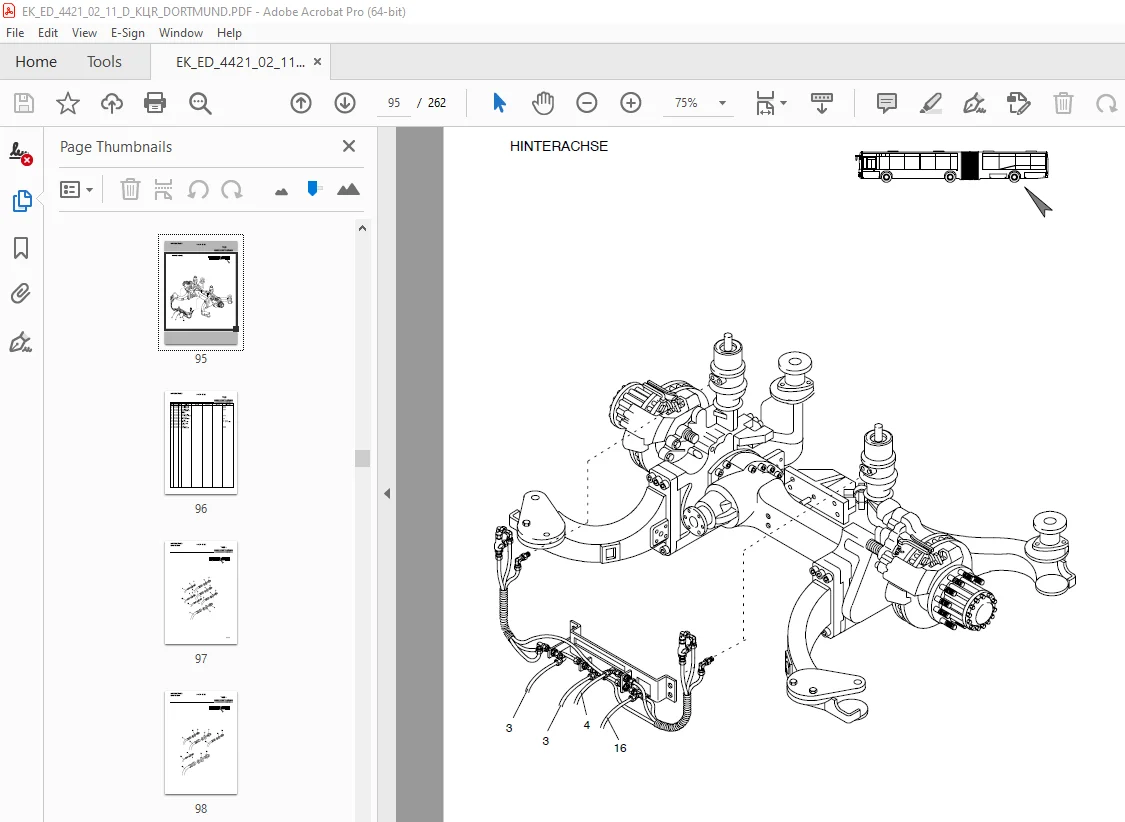Open signature panel icon in left sidebar

coord(21,153)
